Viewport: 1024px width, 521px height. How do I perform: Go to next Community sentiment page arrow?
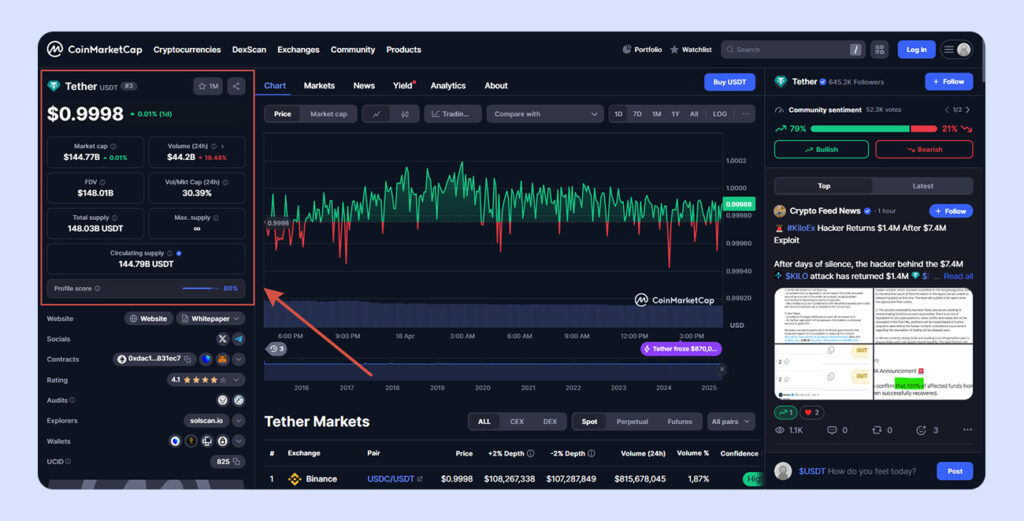coord(967,110)
